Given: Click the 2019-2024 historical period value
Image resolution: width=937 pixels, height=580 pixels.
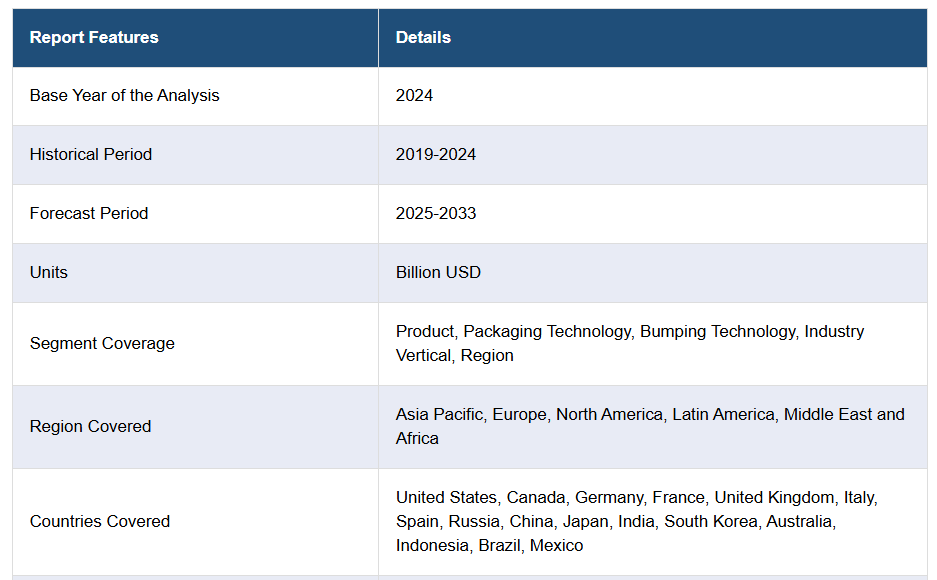Looking at the screenshot, I should point(436,155).
